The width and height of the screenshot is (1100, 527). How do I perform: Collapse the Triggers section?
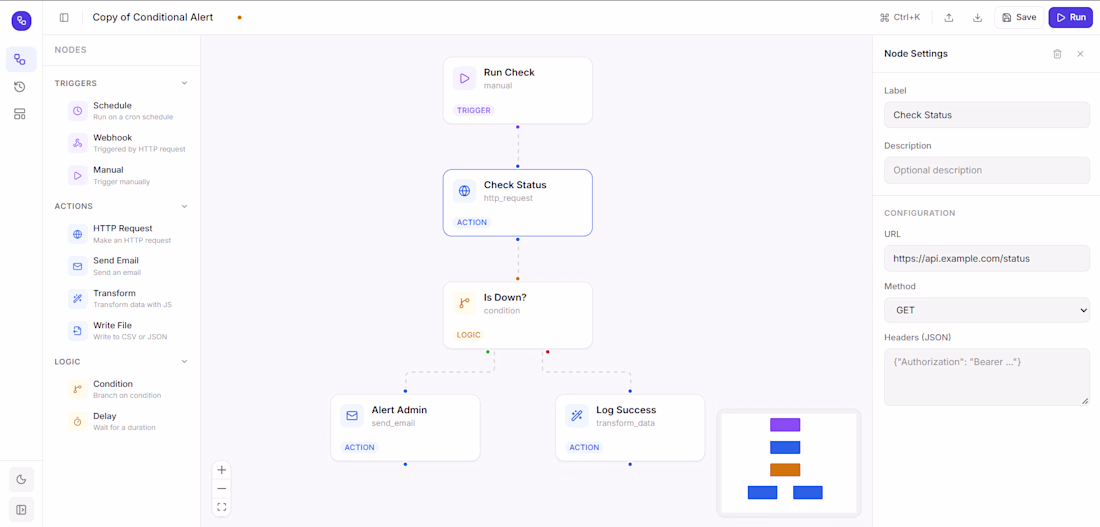[x=185, y=83]
